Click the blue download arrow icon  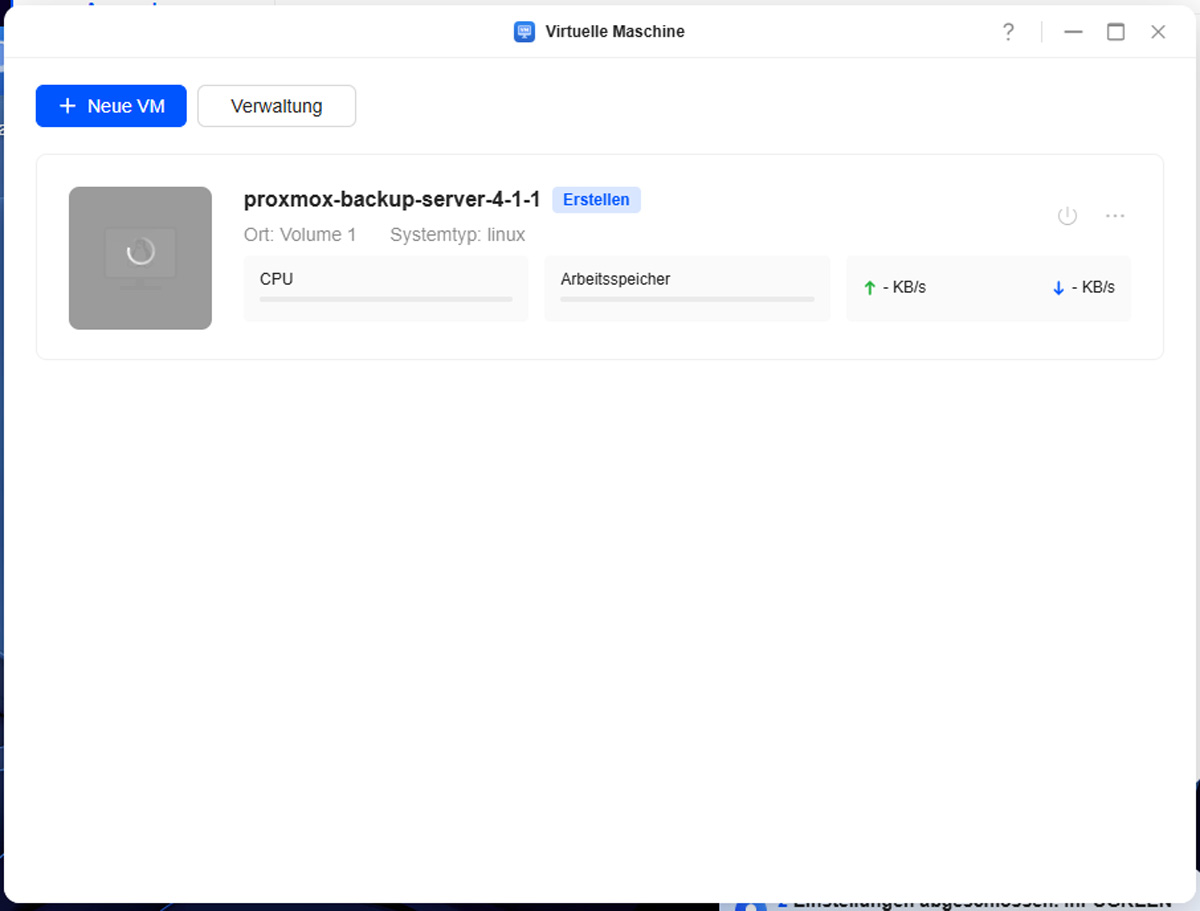(x=1058, y=288)
